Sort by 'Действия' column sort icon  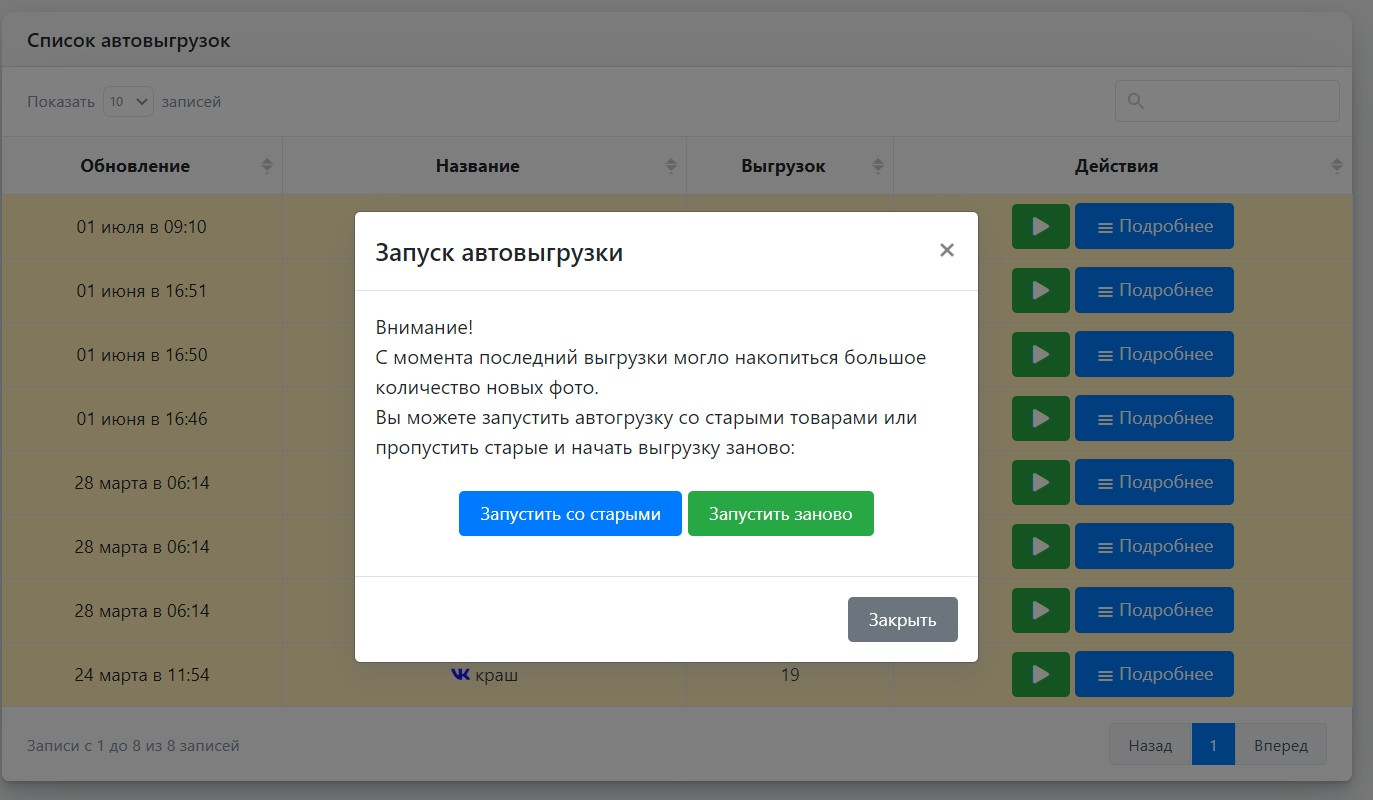pos(1337,166)
